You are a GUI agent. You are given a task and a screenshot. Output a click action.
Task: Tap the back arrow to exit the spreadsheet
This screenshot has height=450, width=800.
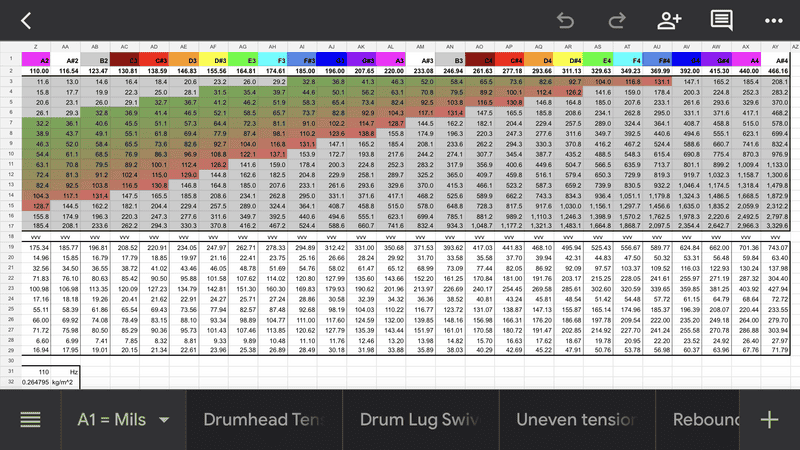(26, 20)
